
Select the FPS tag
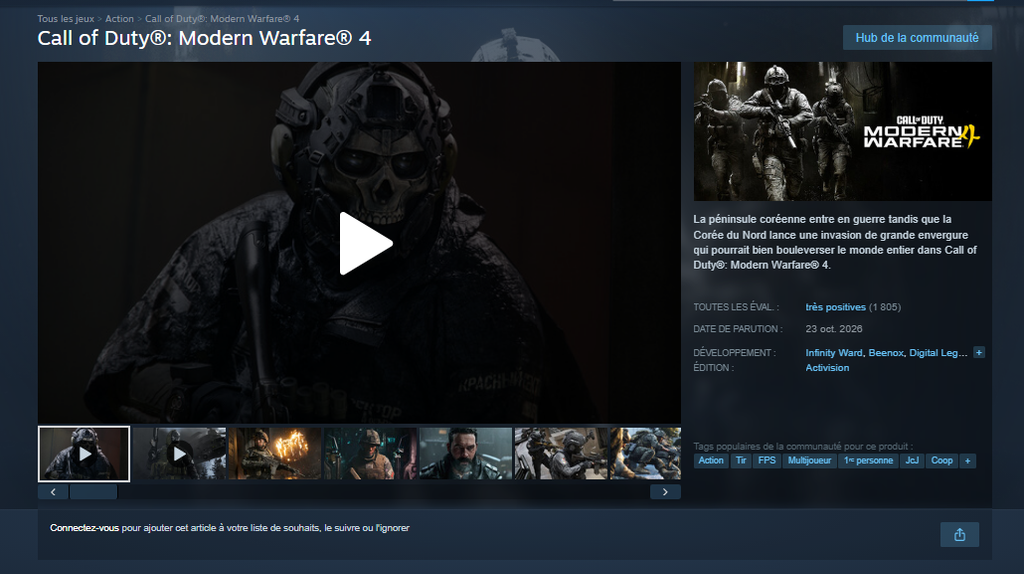767,461
